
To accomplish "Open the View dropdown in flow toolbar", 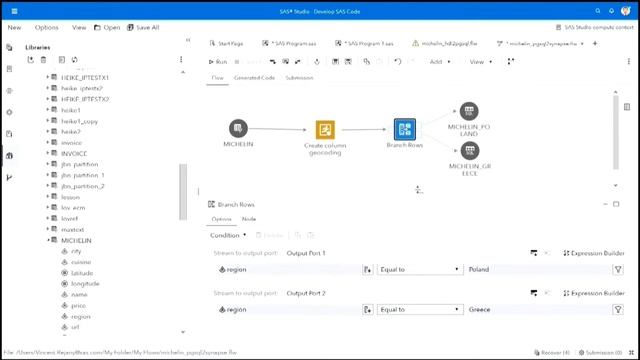I will 480,62.
